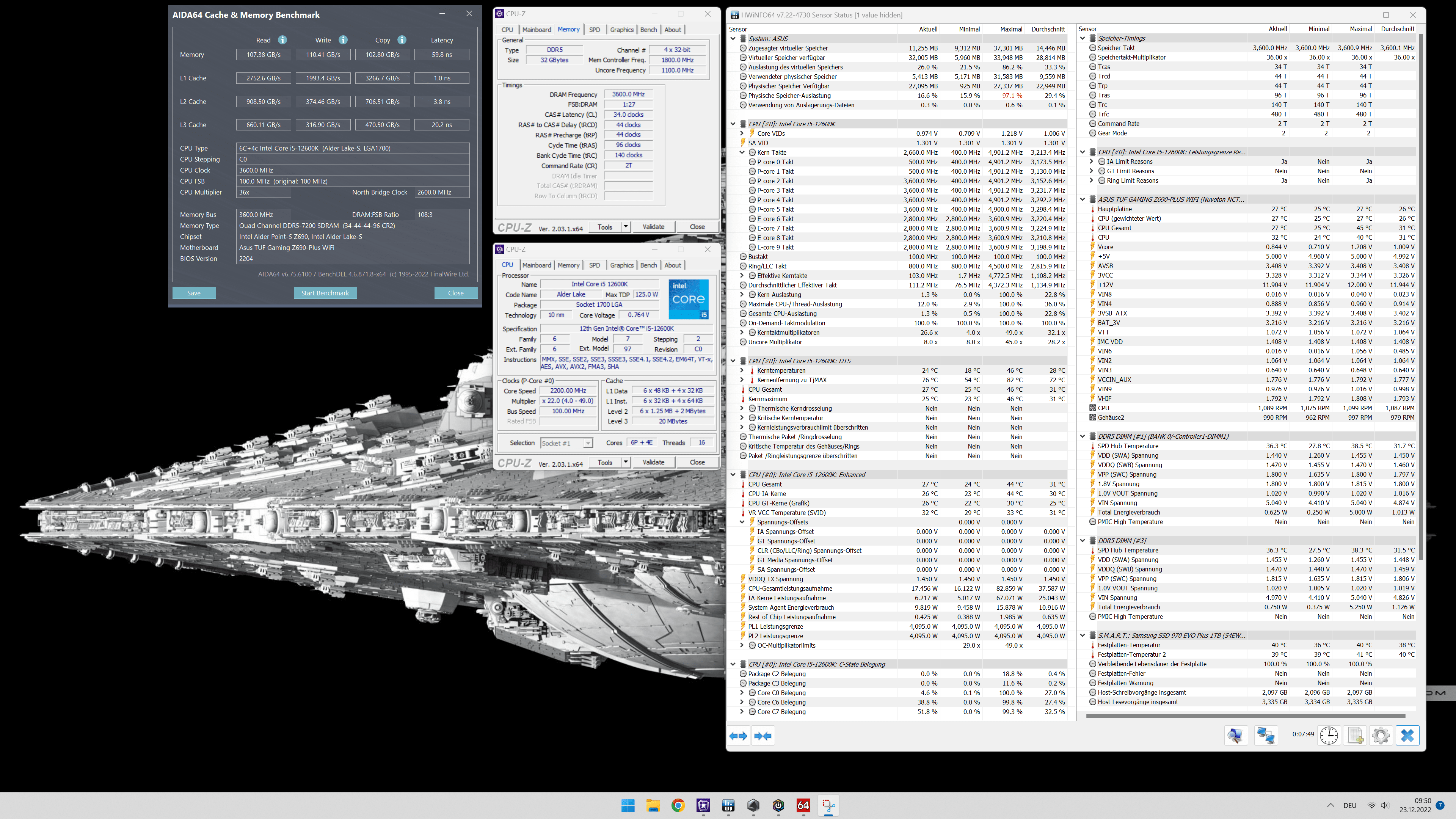The width and height of the screenshot is (1456, 819).
Task: Open HWiNFO sensor settings gear
Action: (1380, 735)
